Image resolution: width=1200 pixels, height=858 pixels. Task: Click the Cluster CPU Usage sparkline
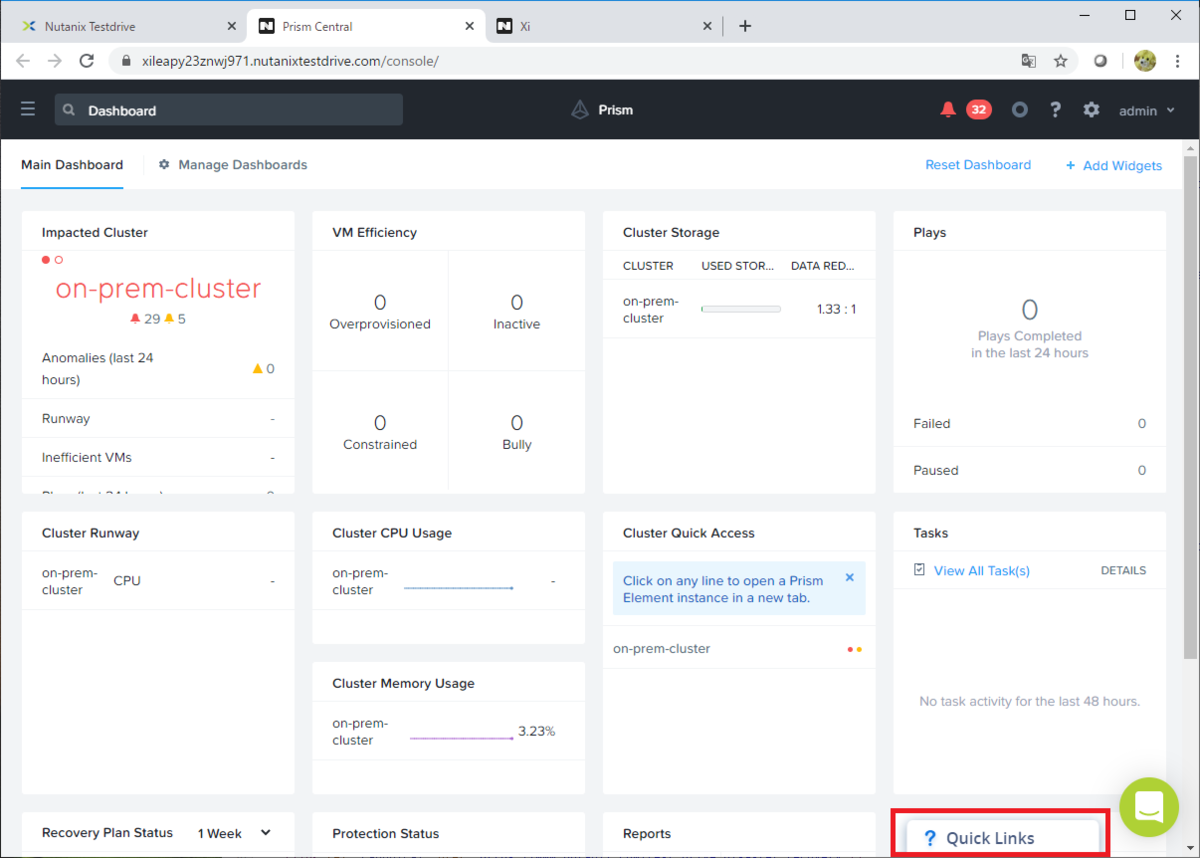pyautogui.click(x=459, y=588)
